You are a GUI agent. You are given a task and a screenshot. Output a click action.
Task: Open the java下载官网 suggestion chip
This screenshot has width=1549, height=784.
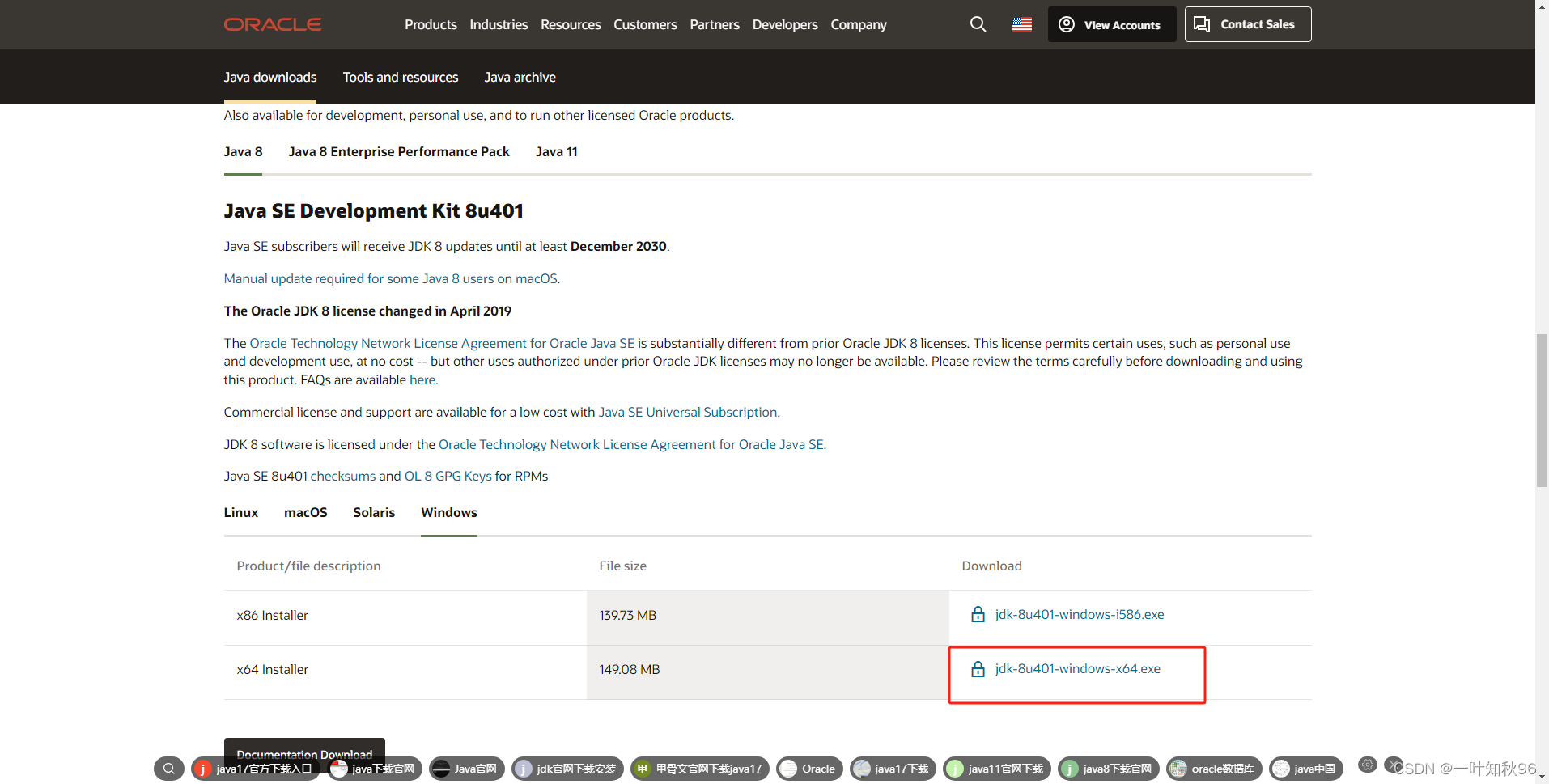pyautogui.click(x=375, y=769)
